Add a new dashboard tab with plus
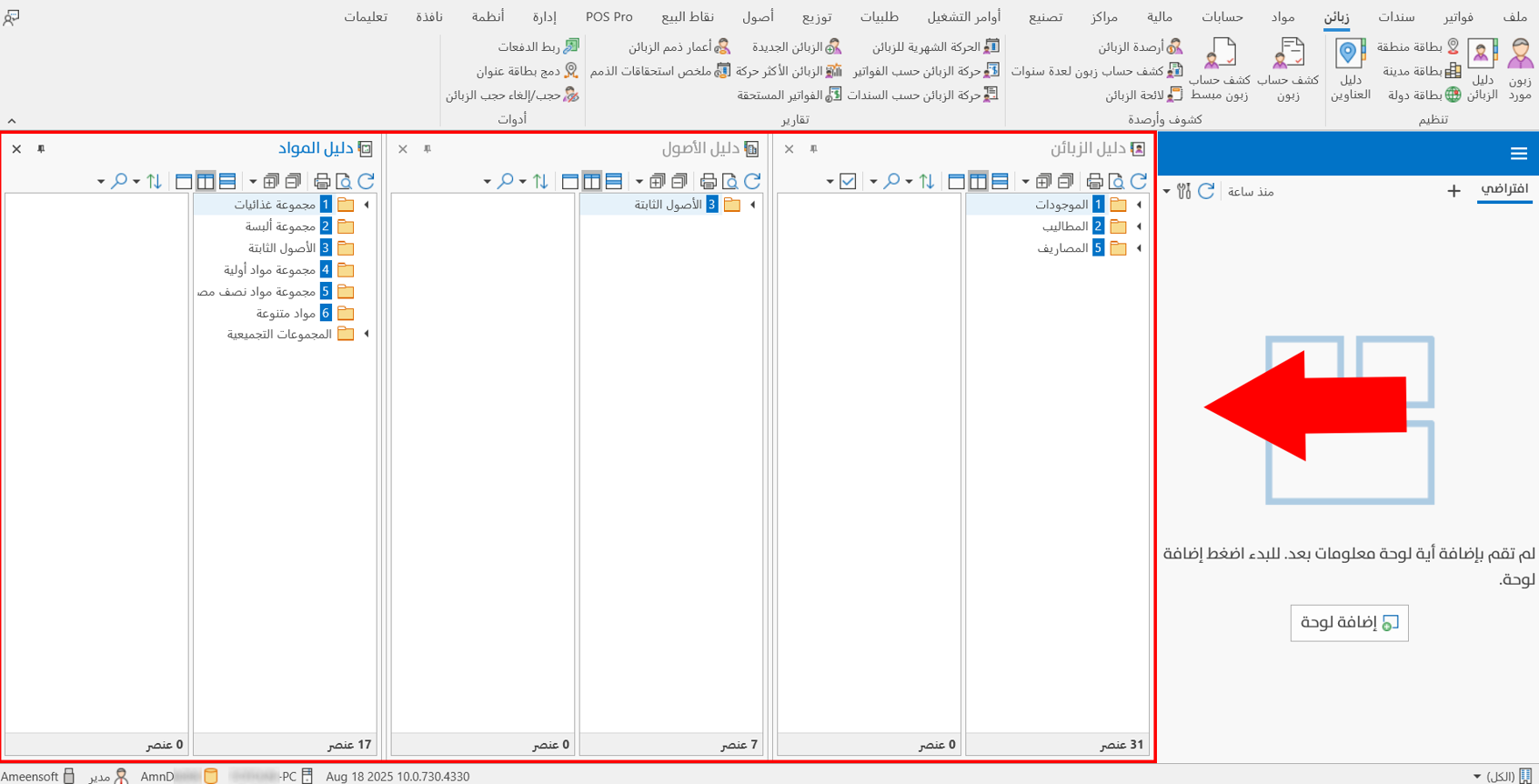 [x=1453, y=190]
